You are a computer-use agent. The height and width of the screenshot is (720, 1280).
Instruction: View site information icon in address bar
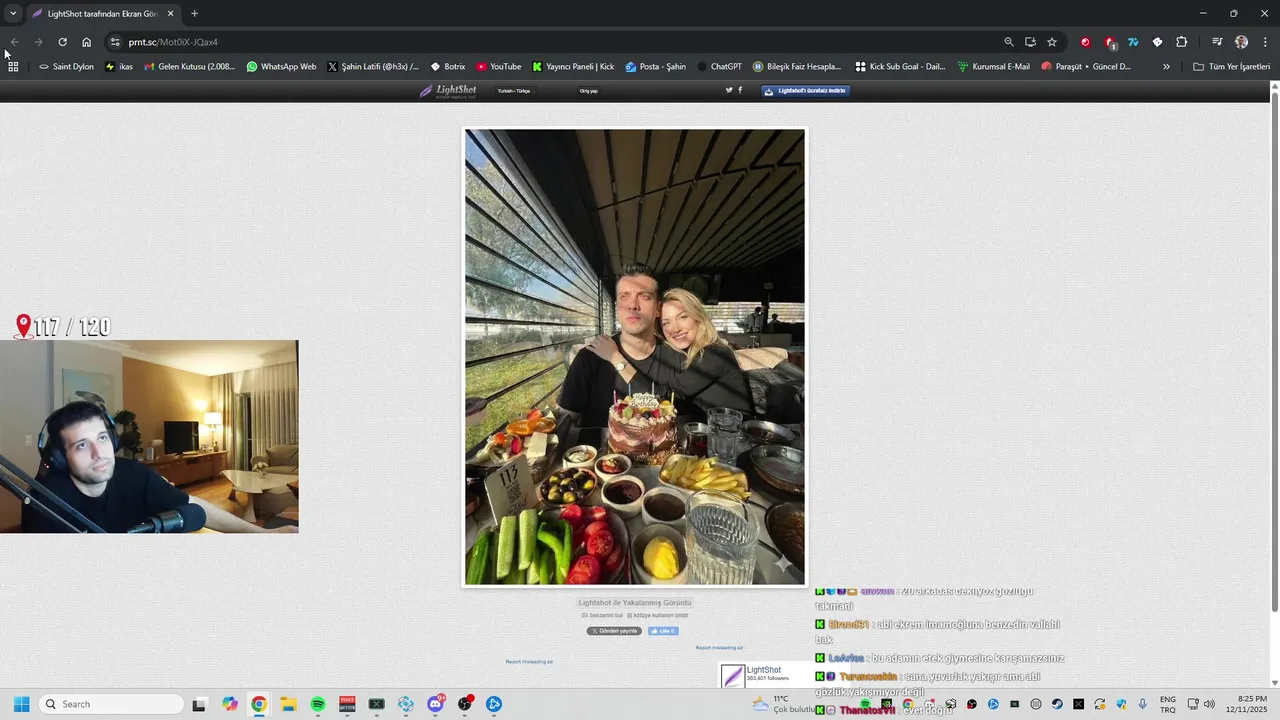tap(115, 42)
